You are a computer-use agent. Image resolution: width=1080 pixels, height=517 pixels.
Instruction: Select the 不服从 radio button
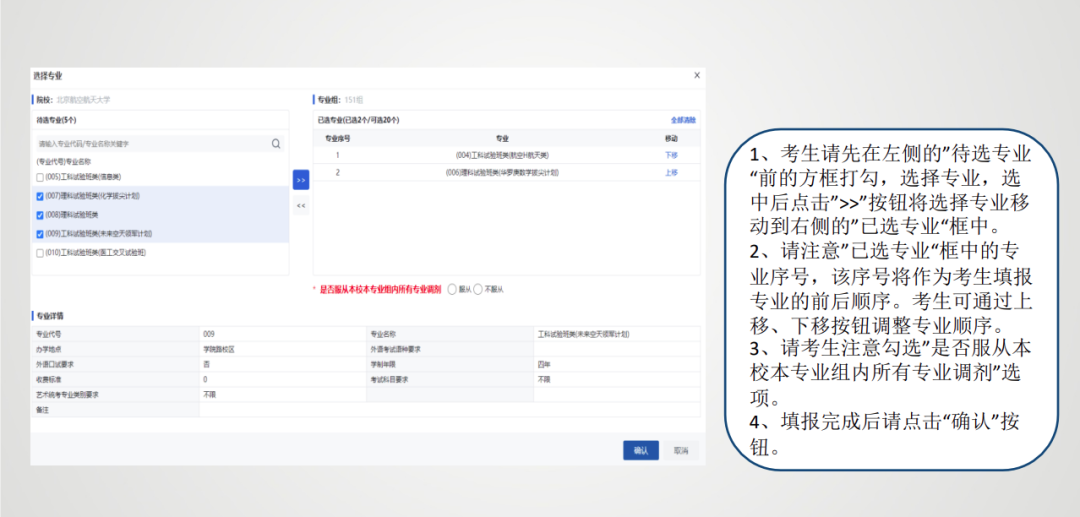(479, 289)
